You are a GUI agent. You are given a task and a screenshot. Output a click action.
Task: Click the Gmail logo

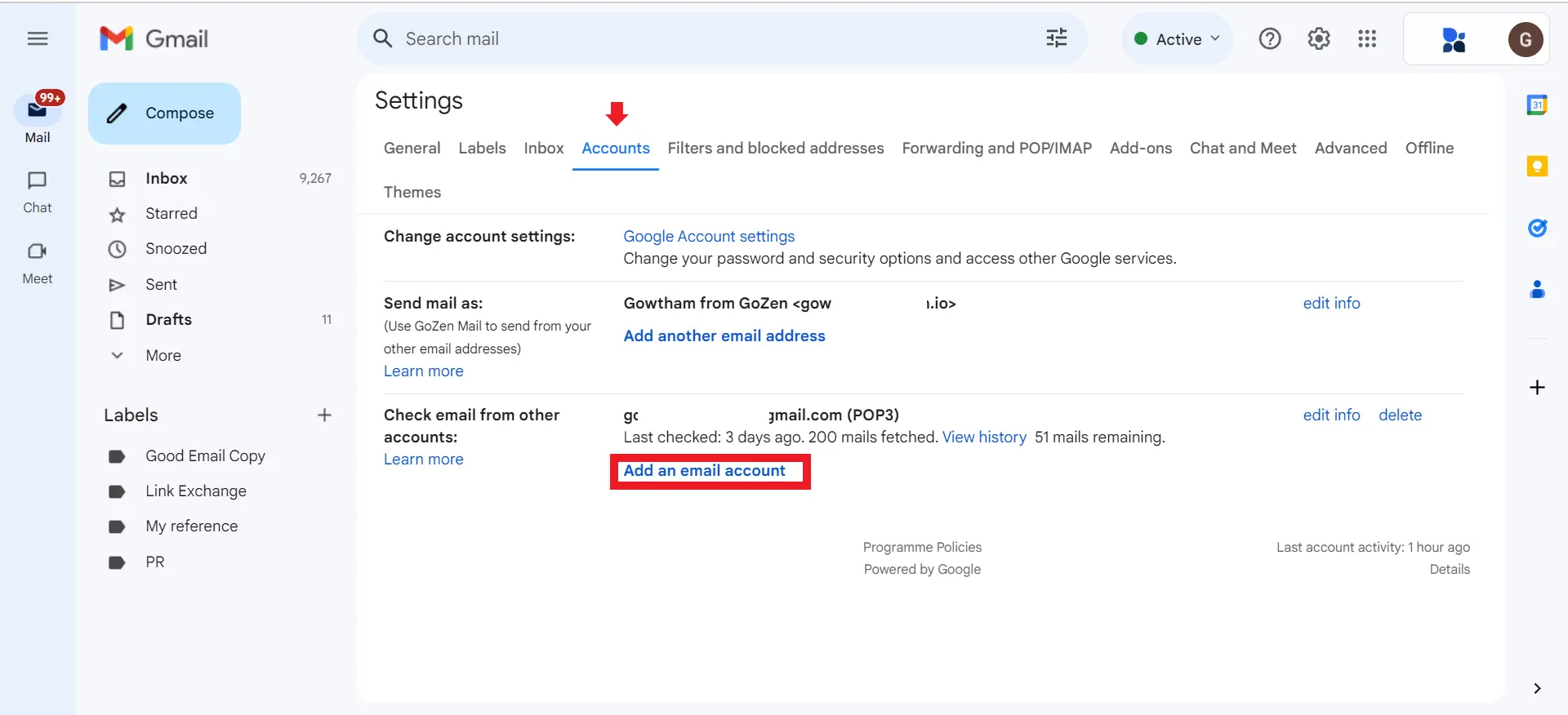coord(154,38)
